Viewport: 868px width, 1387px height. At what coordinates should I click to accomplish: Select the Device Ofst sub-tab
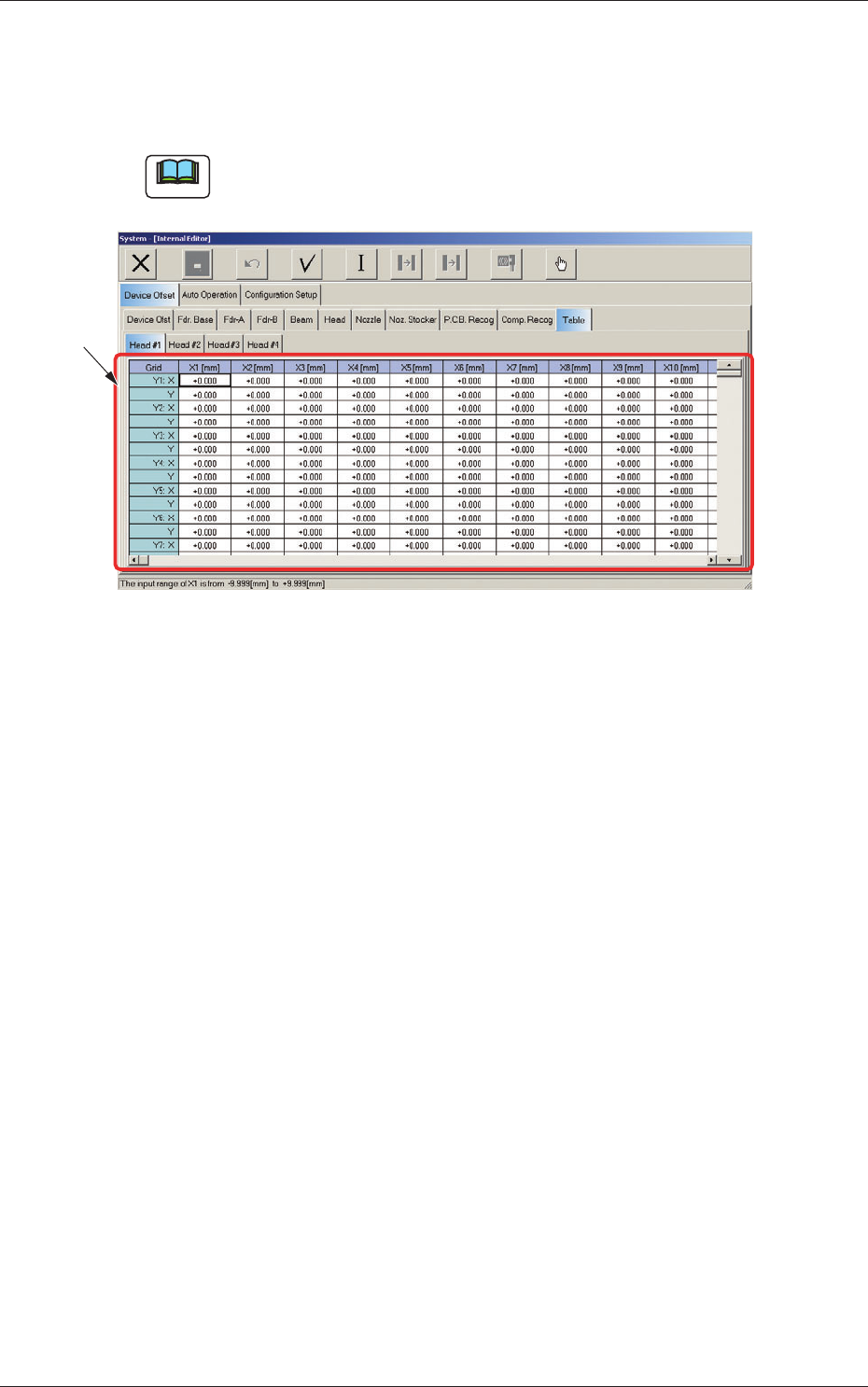tap(148, 320)
